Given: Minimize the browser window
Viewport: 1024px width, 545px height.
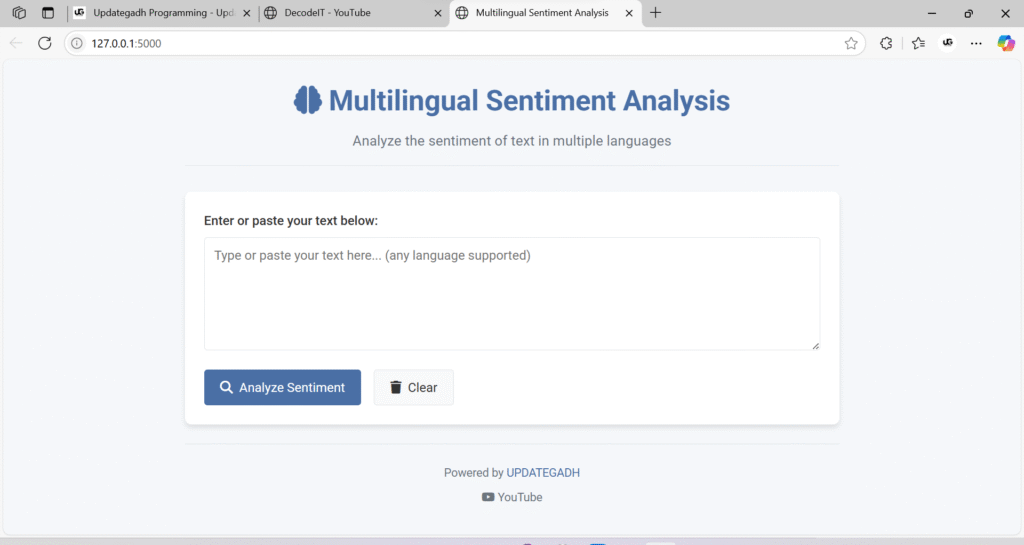Looking at the screenshot, I should (932, 13).
